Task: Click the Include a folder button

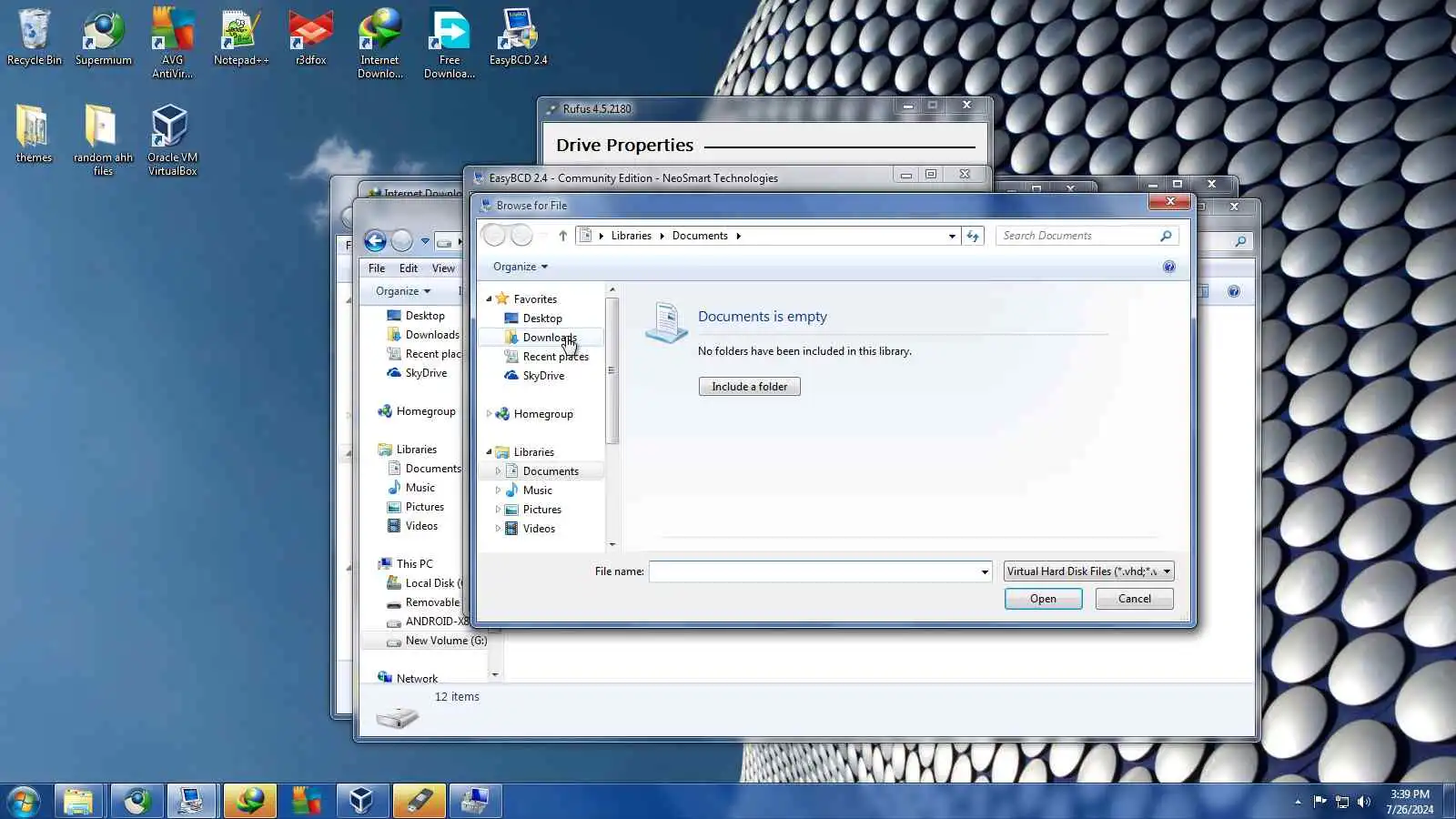Action: pyautogui.click(x=750, y=387)
